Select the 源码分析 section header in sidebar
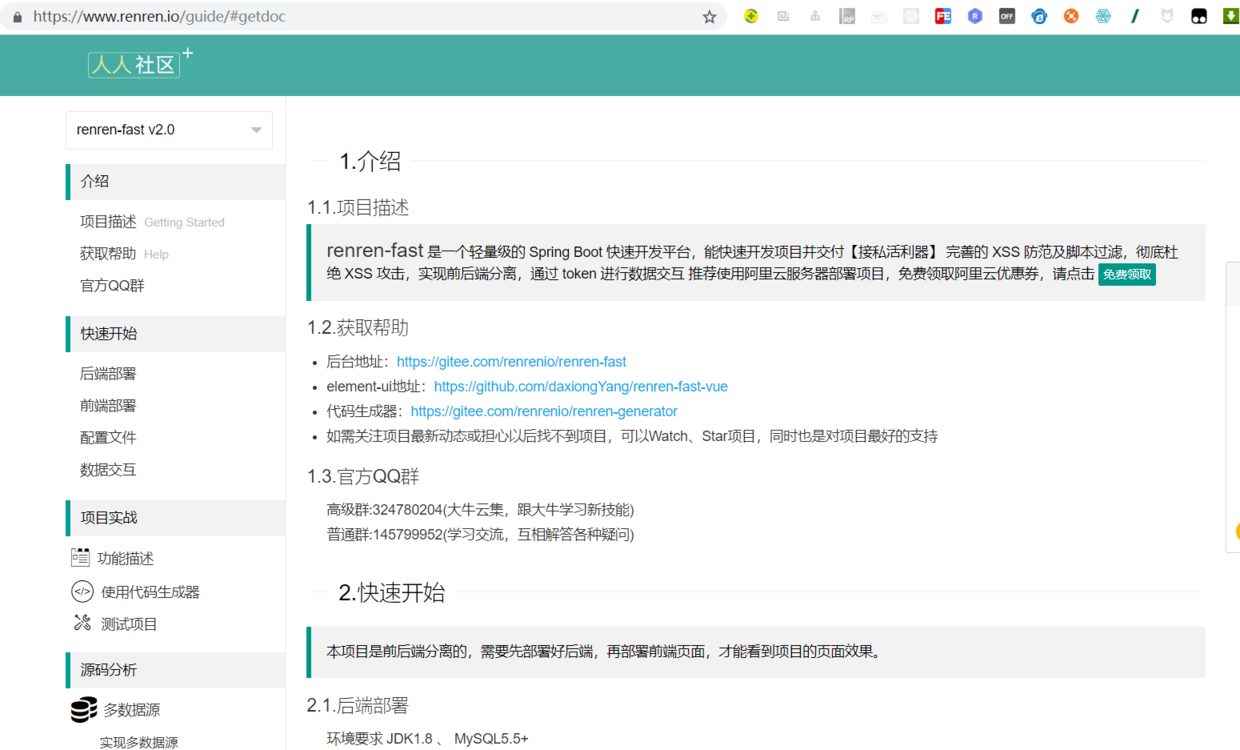 (x=176, y=670)
